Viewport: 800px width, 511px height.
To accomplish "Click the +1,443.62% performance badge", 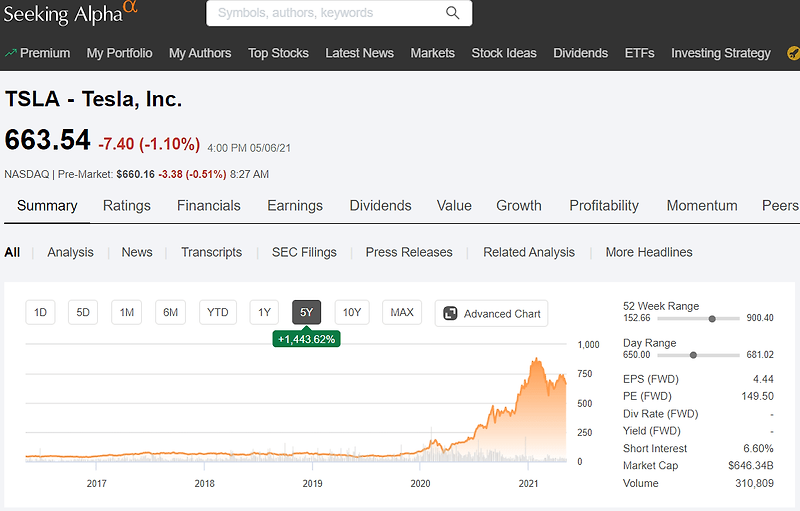I will coord(306,339).
